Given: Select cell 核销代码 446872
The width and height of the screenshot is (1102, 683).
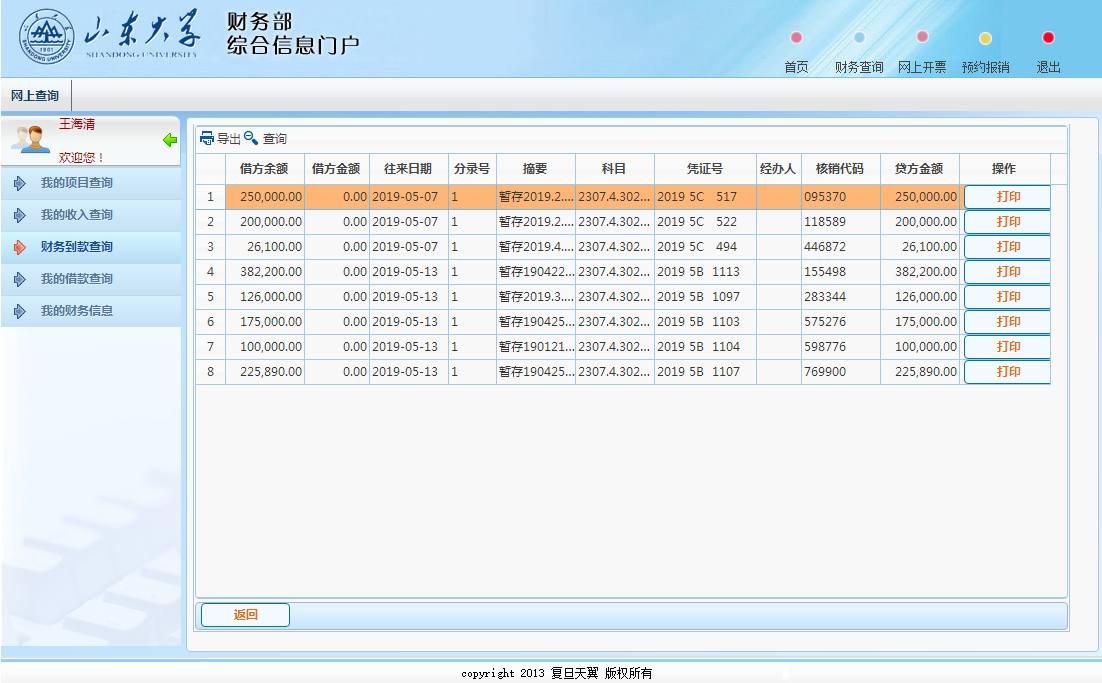Looking at the screenshot, I should tap(840, 247).
